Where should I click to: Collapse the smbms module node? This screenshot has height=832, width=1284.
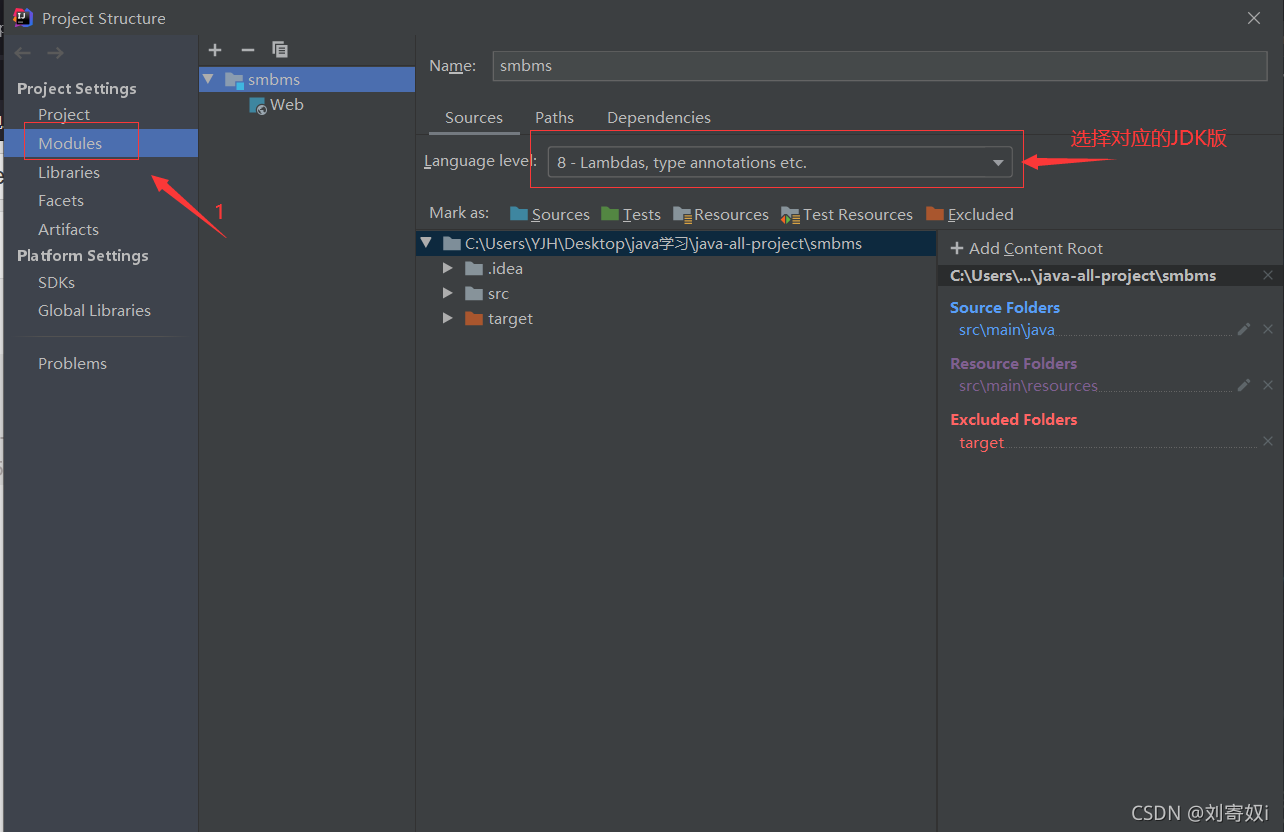tap(208, 79)
